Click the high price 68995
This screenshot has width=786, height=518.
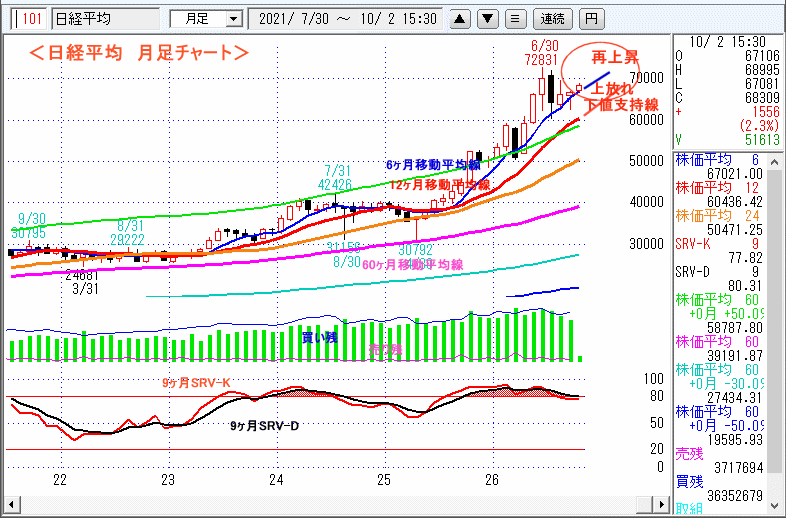click(760, 70)
